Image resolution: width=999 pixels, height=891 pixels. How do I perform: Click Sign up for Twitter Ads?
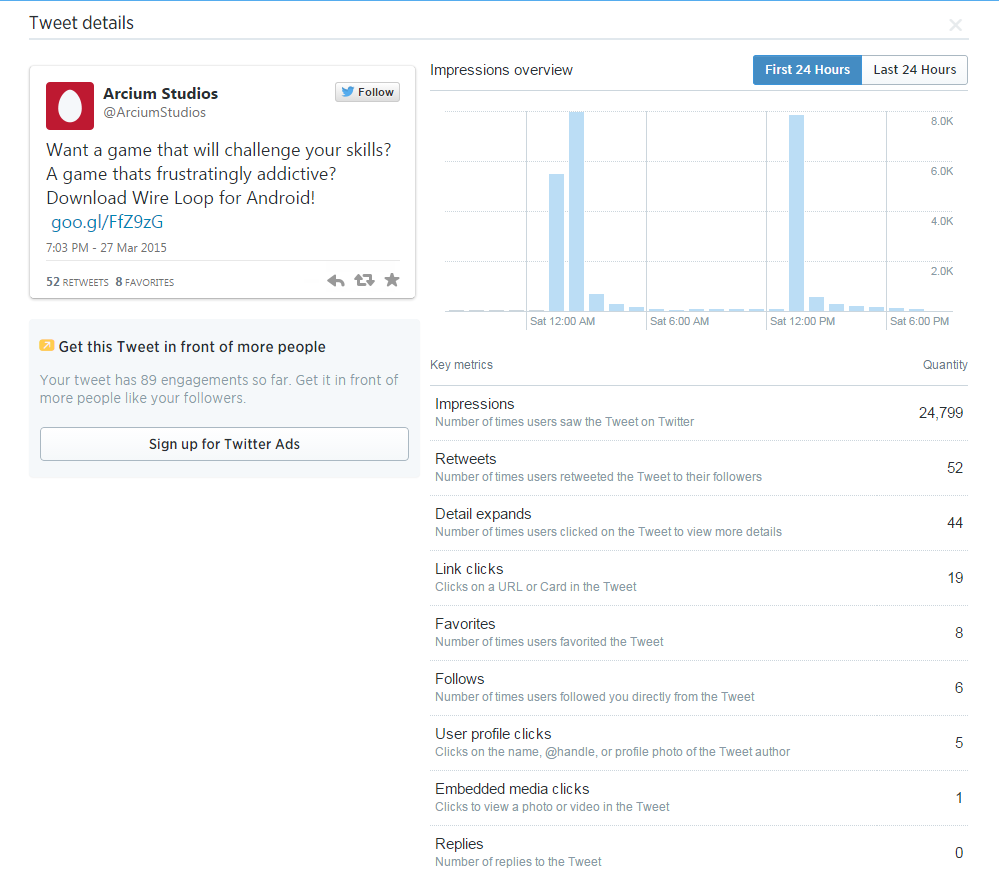pyautogui.click(x=224, y=444)
